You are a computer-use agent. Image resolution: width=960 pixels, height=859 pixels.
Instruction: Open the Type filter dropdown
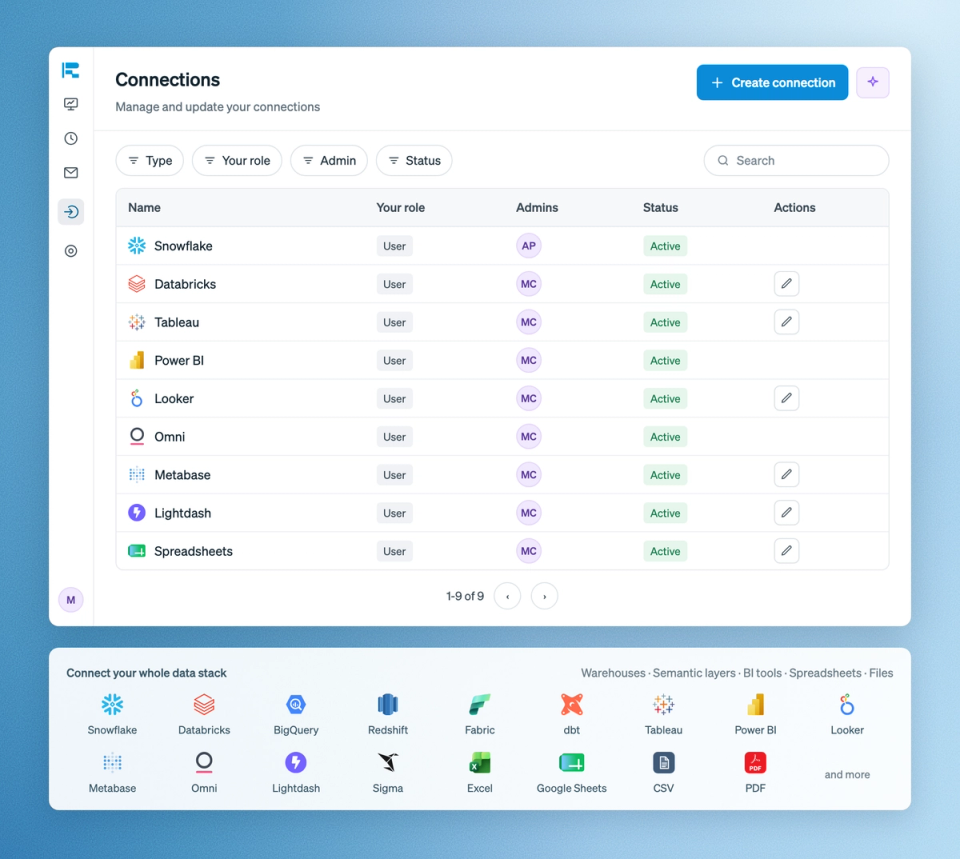150,160
